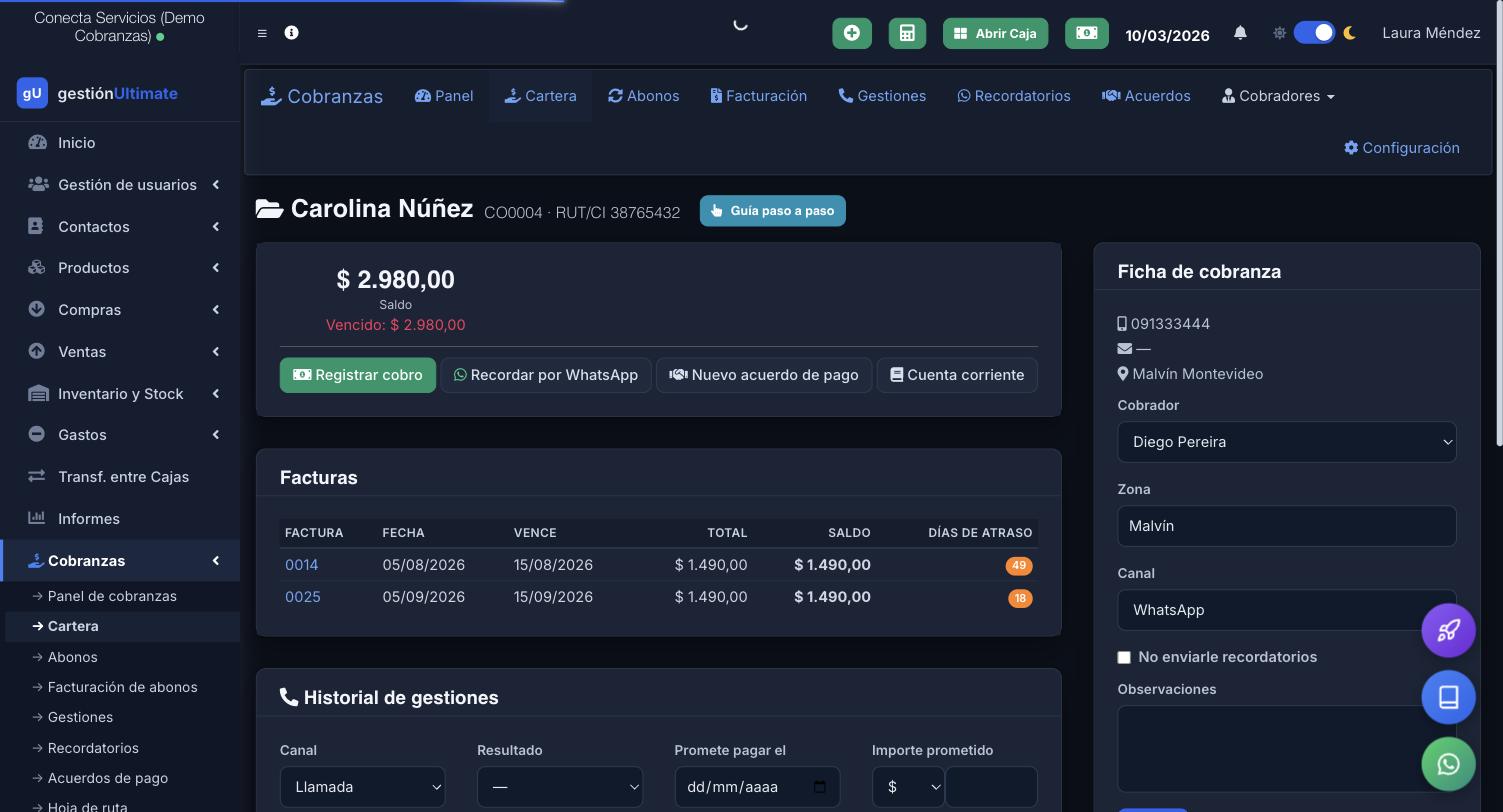
Task: Open the notifications bell
Action: click(1240, 33)
